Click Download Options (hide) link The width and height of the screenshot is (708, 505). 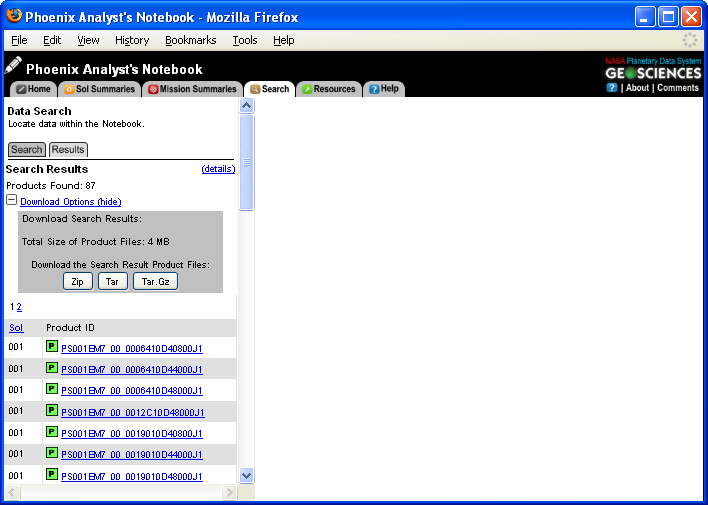pyautogui.click(x=71, y=202)
